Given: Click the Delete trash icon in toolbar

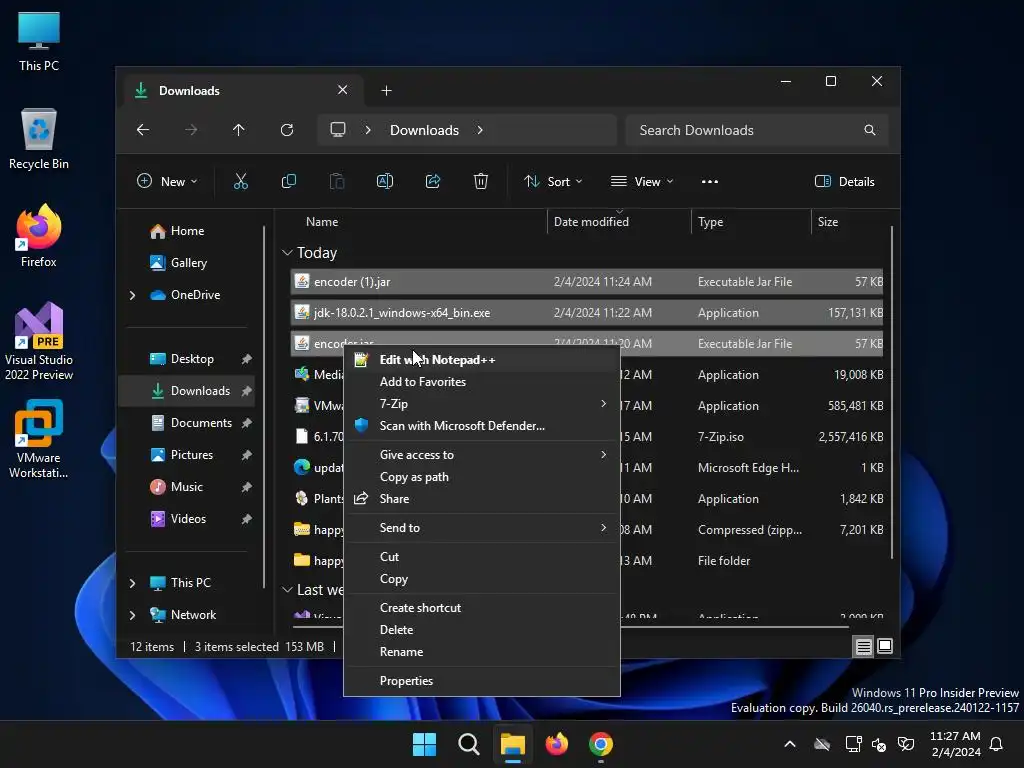Looking at the screenshot, I should [481, 182].
